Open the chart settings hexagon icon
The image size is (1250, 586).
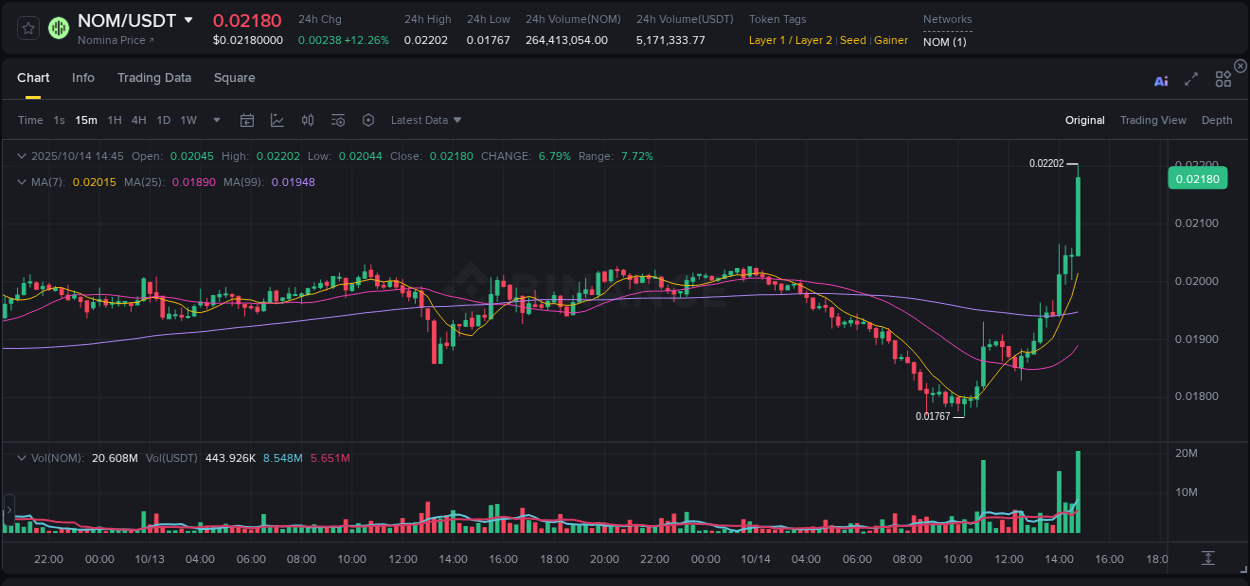pos(368,119)
